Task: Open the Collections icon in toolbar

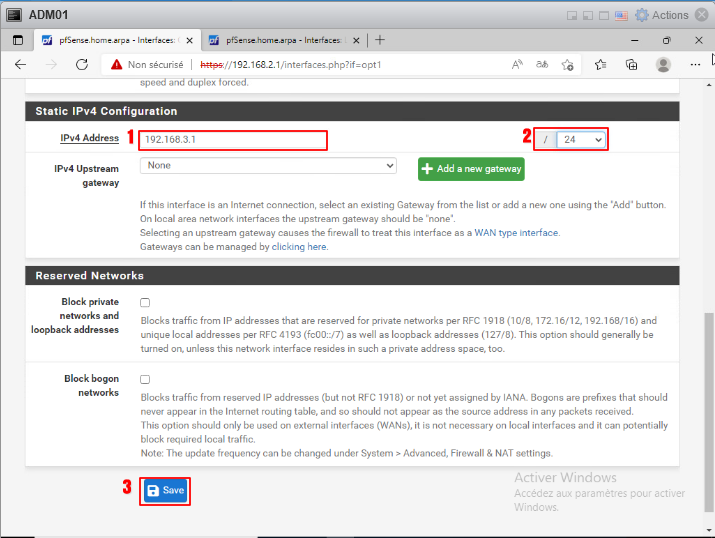Action: click(x=631, y=64)
